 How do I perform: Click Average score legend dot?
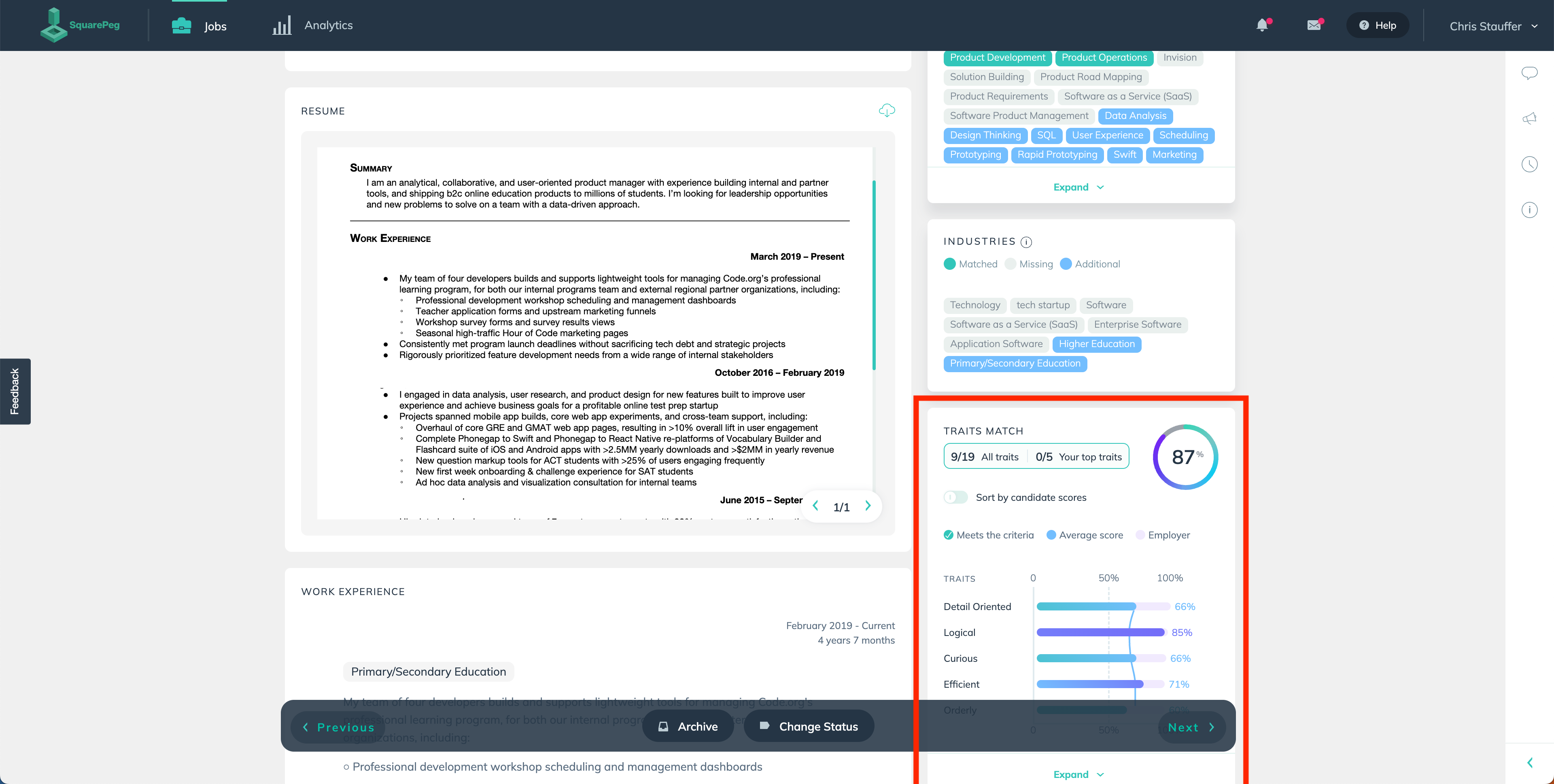click(1051, 535)
